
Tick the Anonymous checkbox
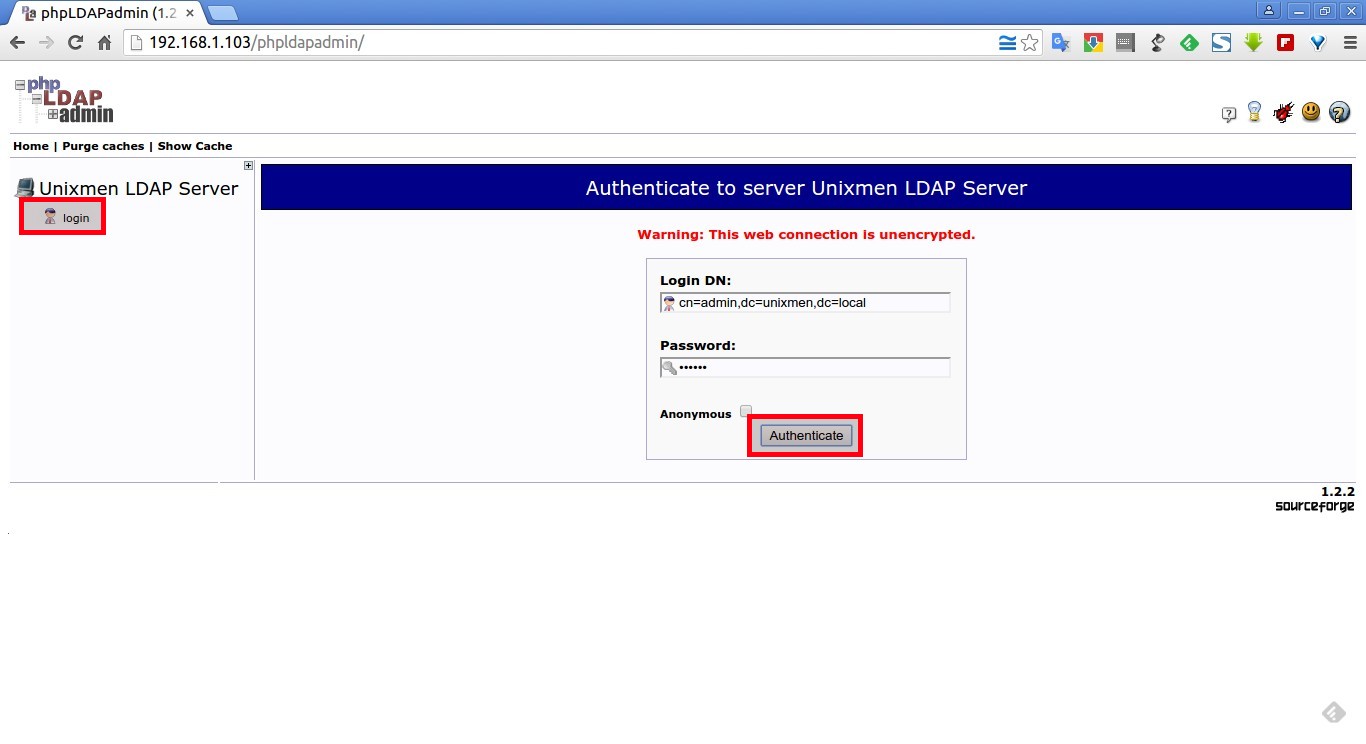tap(746, 411)
